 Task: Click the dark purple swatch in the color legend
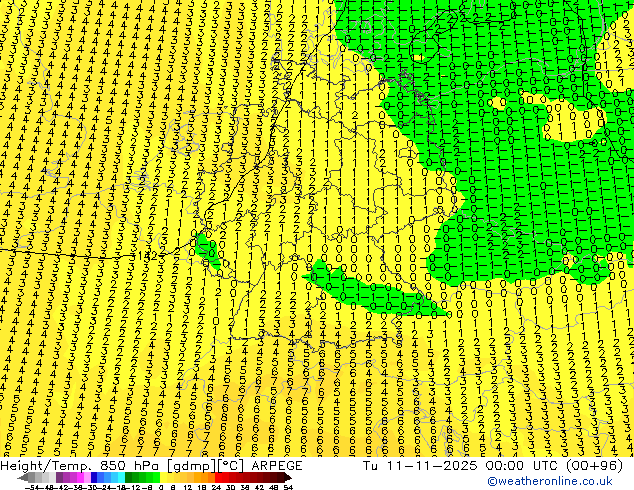tap(59, 478)
